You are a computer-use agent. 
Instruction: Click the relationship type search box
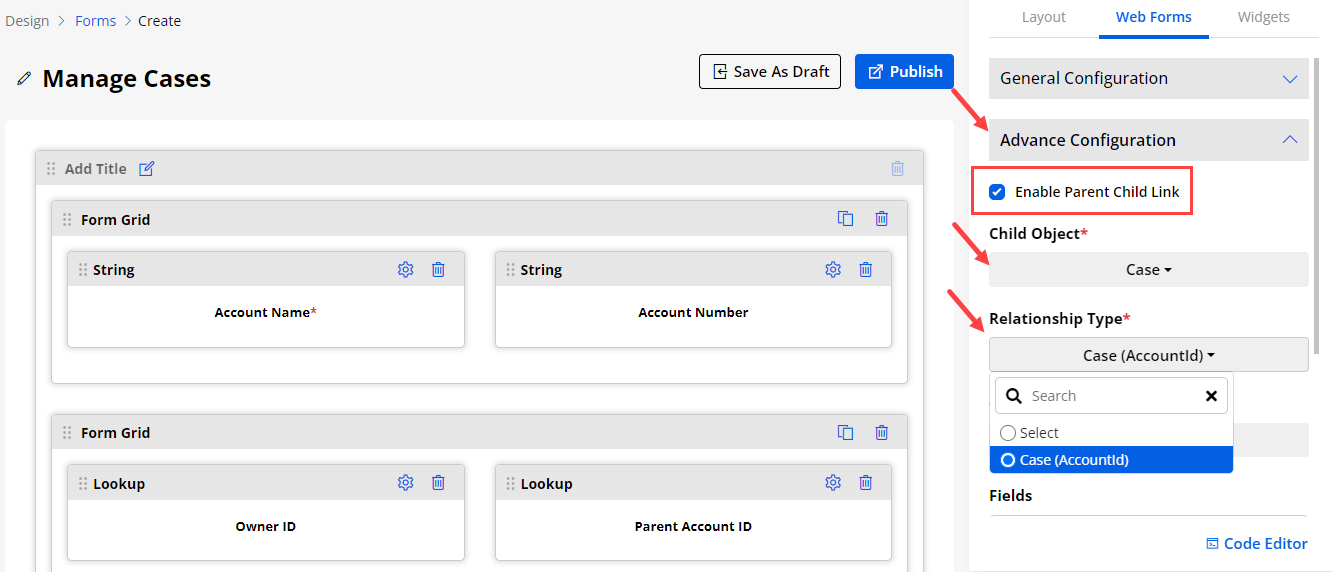pyautogui.click(x=1110, y=396)
